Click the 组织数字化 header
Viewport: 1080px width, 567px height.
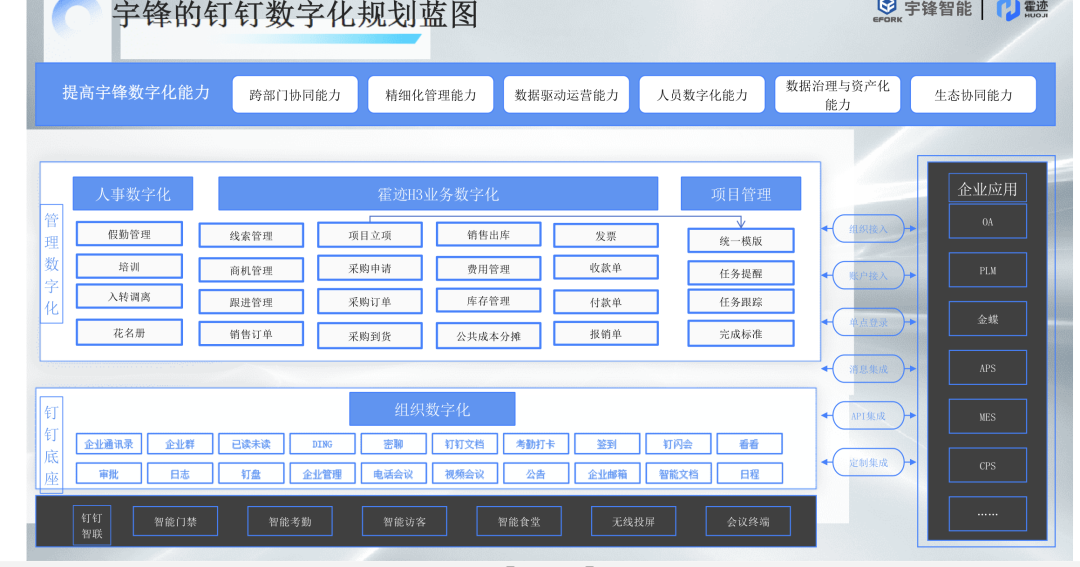coord(432,409)
